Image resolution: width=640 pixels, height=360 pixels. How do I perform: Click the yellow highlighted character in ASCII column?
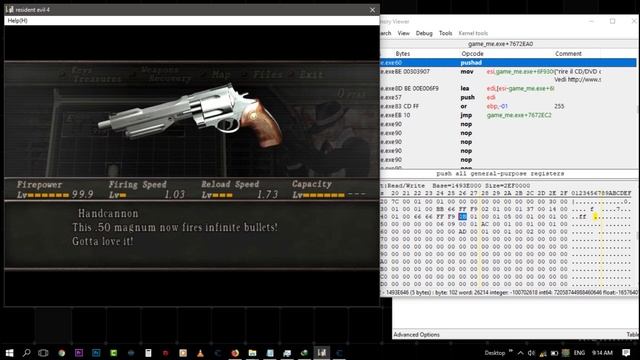click(x=596, y=217)
